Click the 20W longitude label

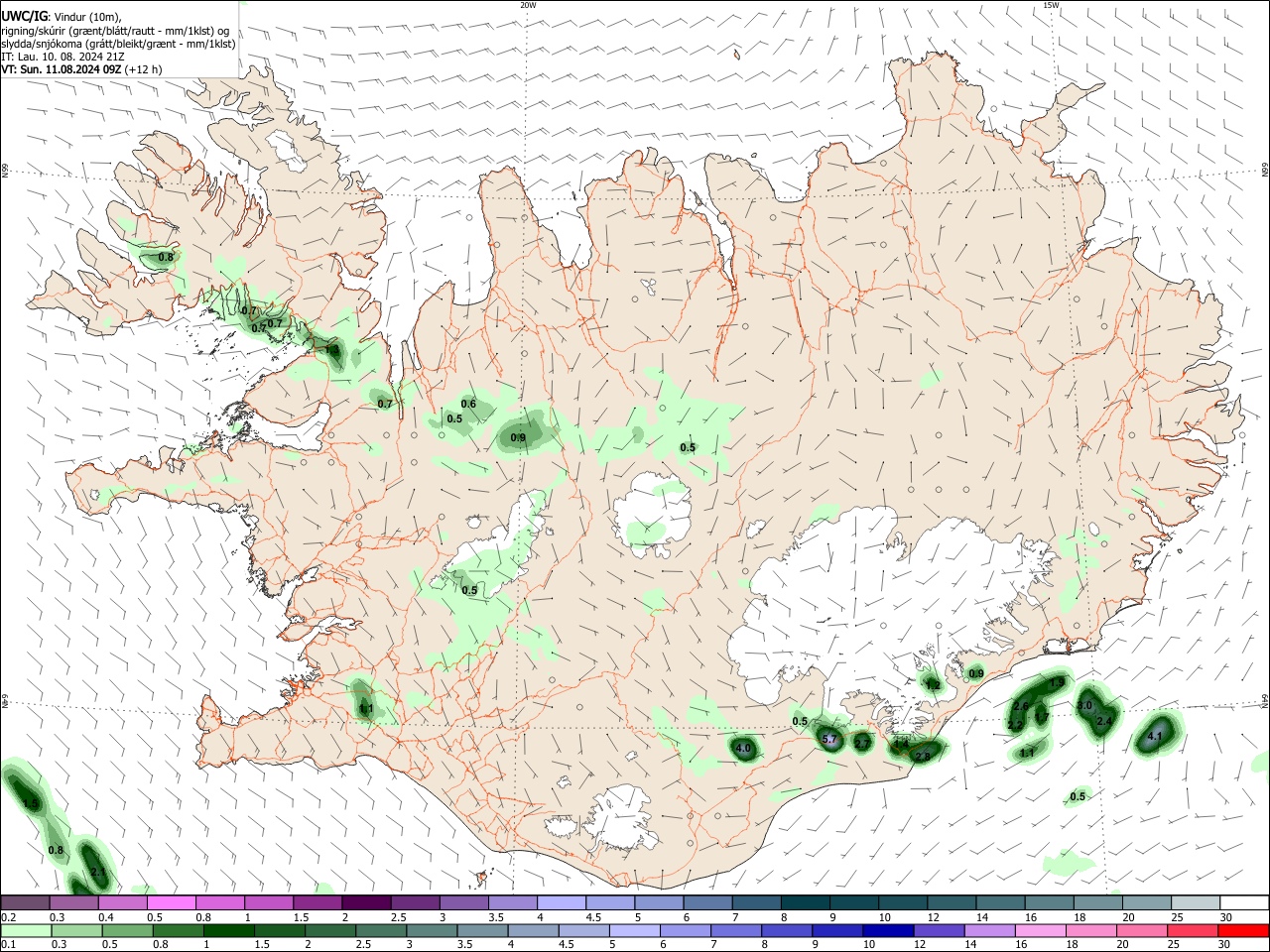[x=528, y=5]
